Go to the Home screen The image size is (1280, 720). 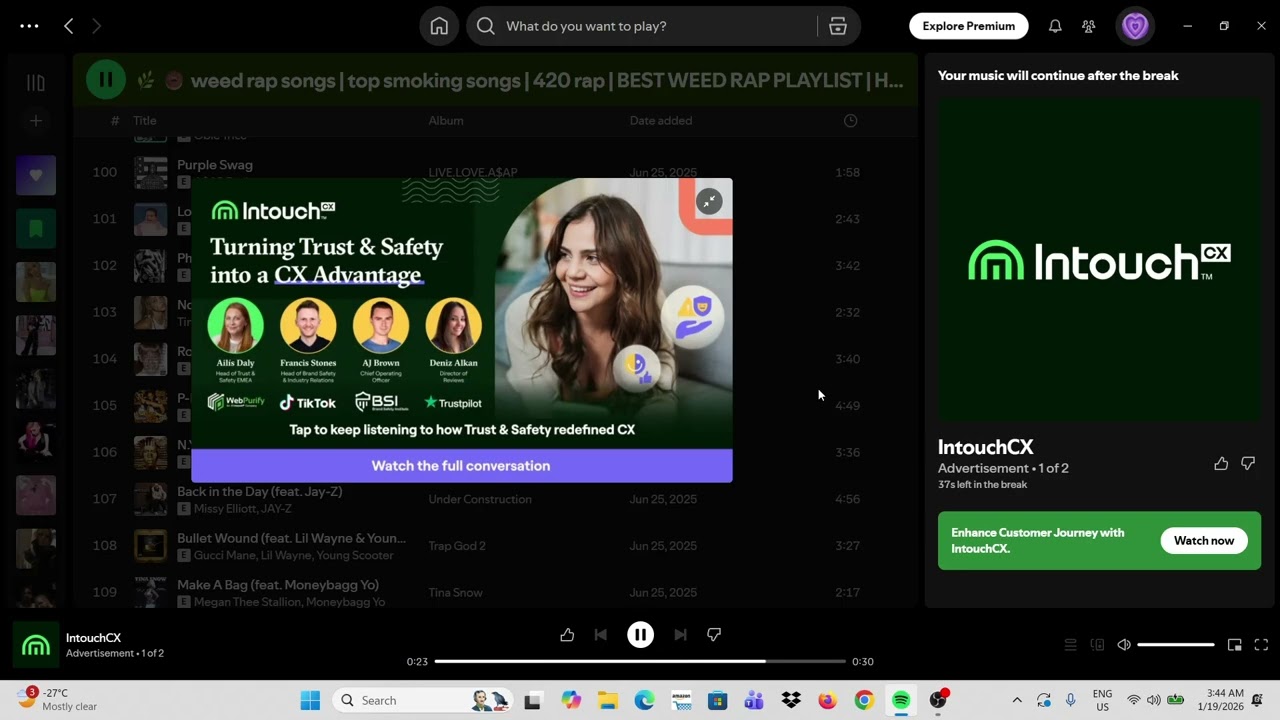click(439, 26)
